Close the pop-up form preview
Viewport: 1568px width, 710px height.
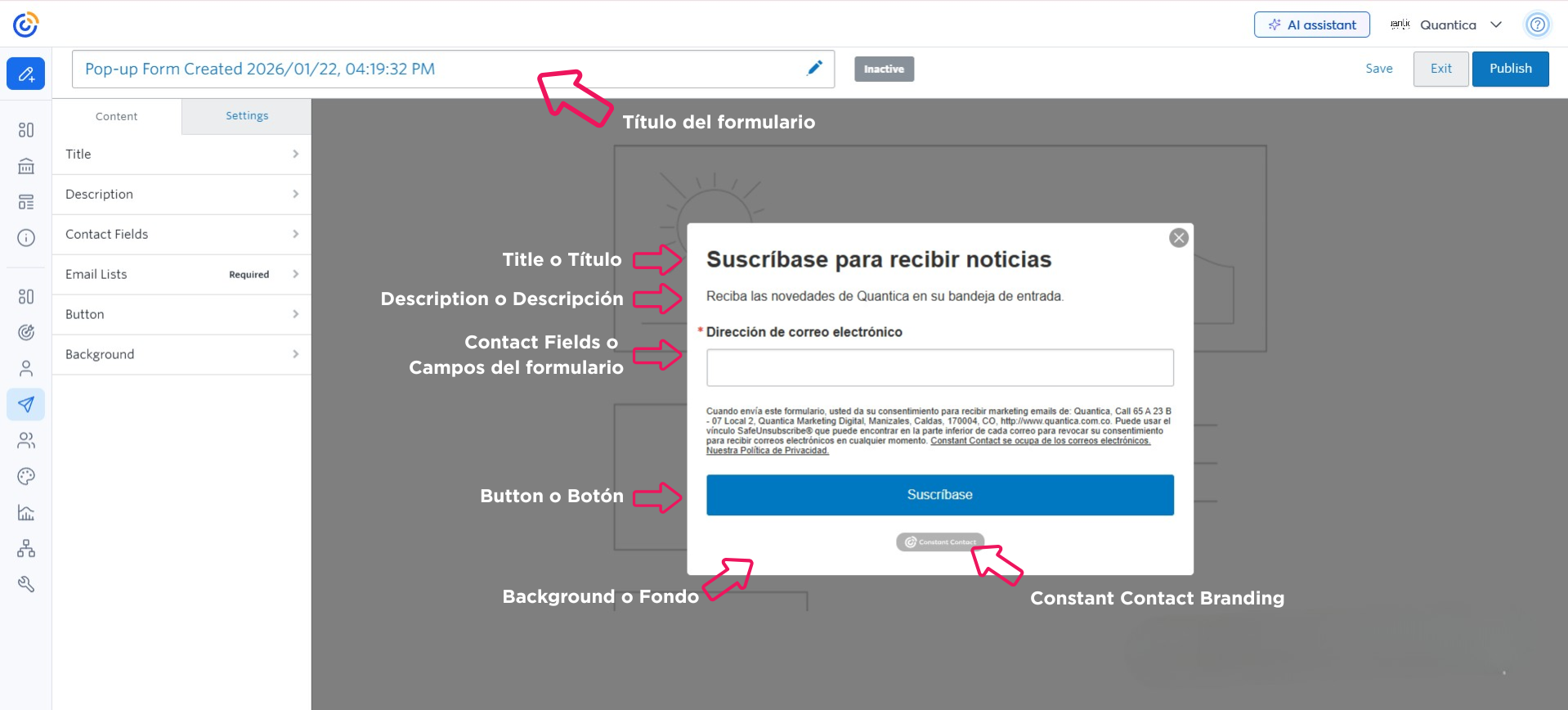click(x=1178, y=238)
